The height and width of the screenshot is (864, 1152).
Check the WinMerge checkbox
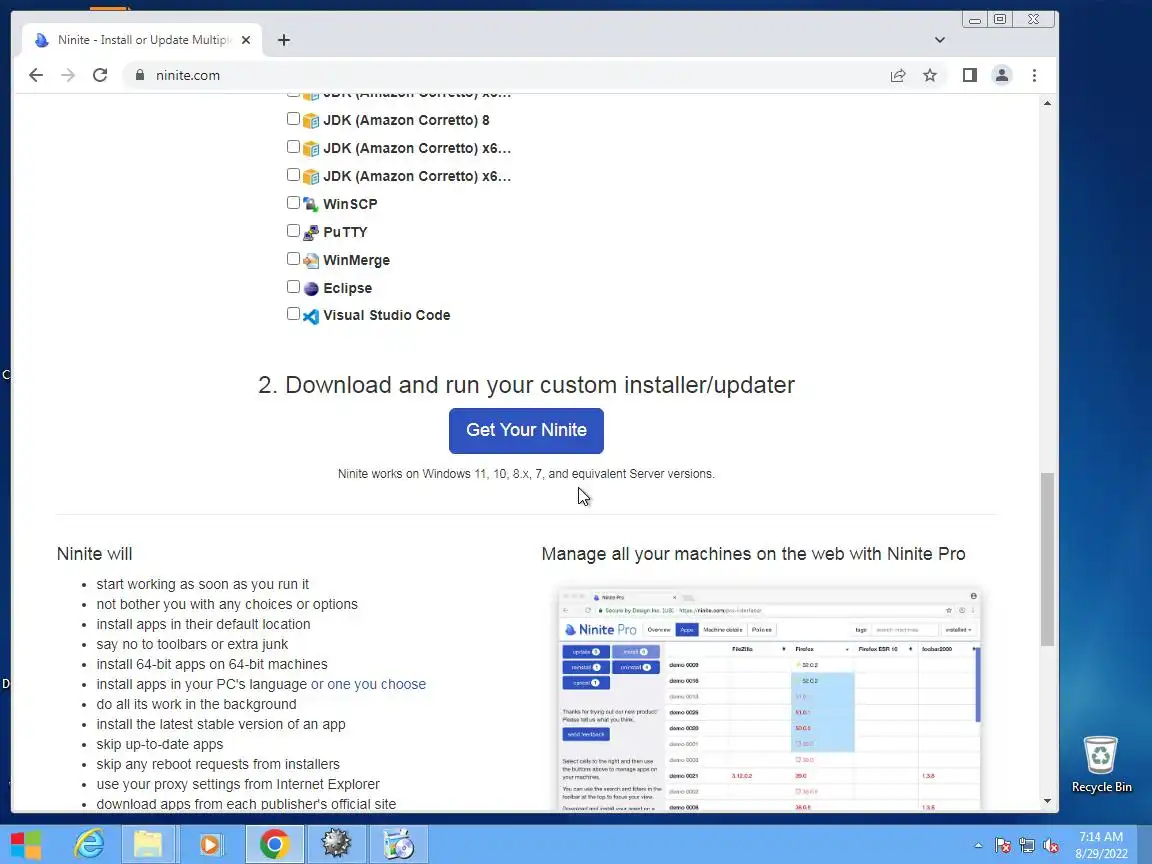click(293, 258)
